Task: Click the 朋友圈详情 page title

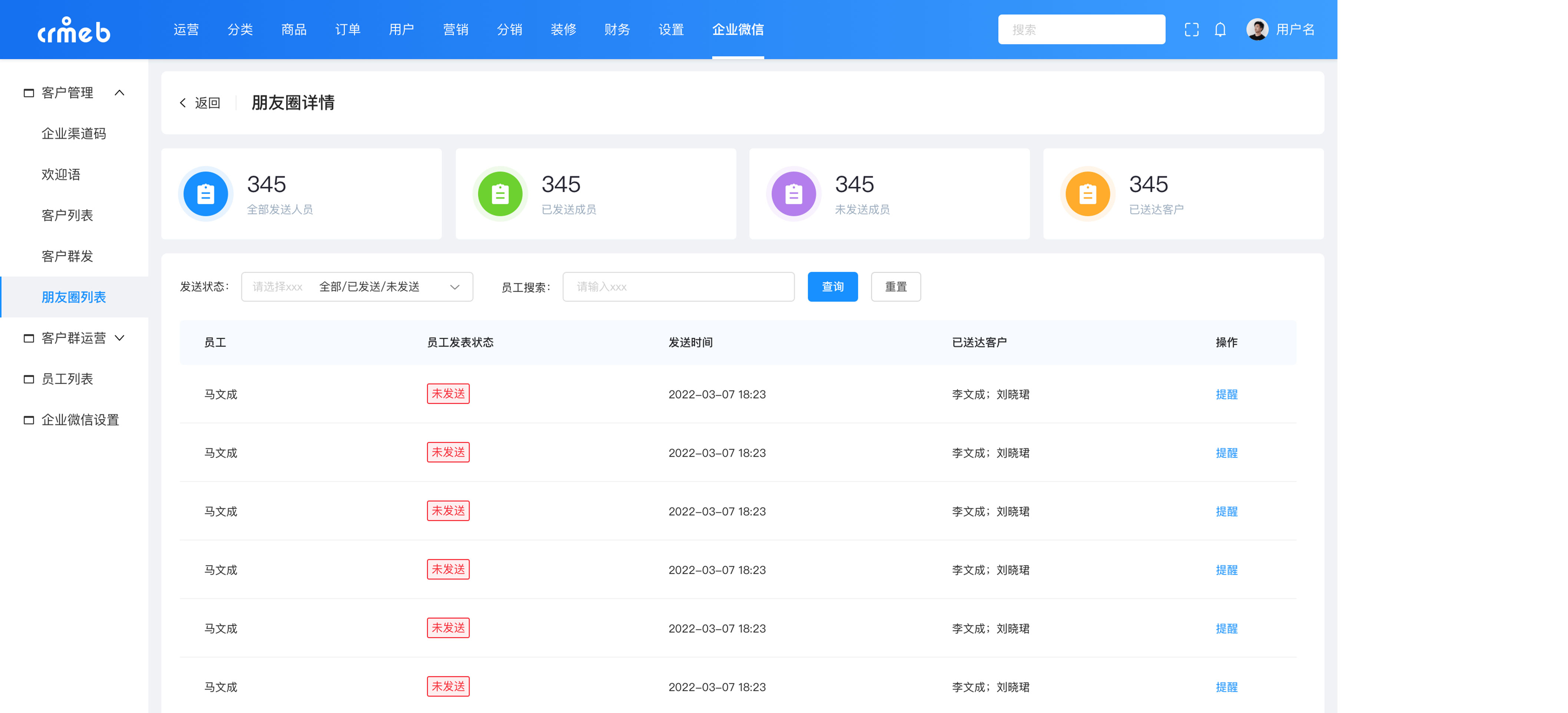Action: click(x=293, y=103)
